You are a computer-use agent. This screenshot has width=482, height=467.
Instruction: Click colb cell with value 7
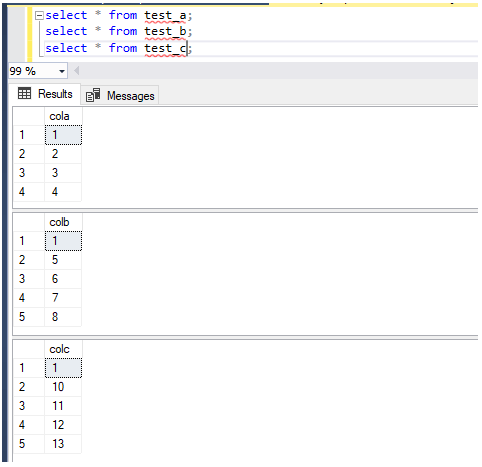click(63, 298)
